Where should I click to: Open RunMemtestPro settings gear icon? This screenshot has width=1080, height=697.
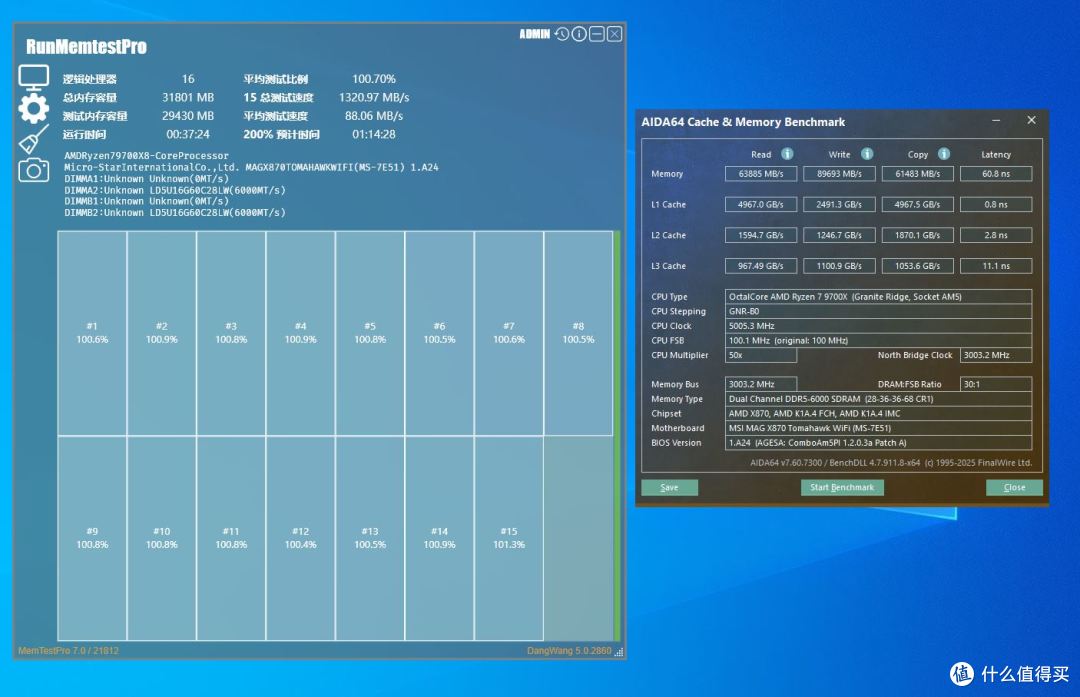tap(34, 109)
